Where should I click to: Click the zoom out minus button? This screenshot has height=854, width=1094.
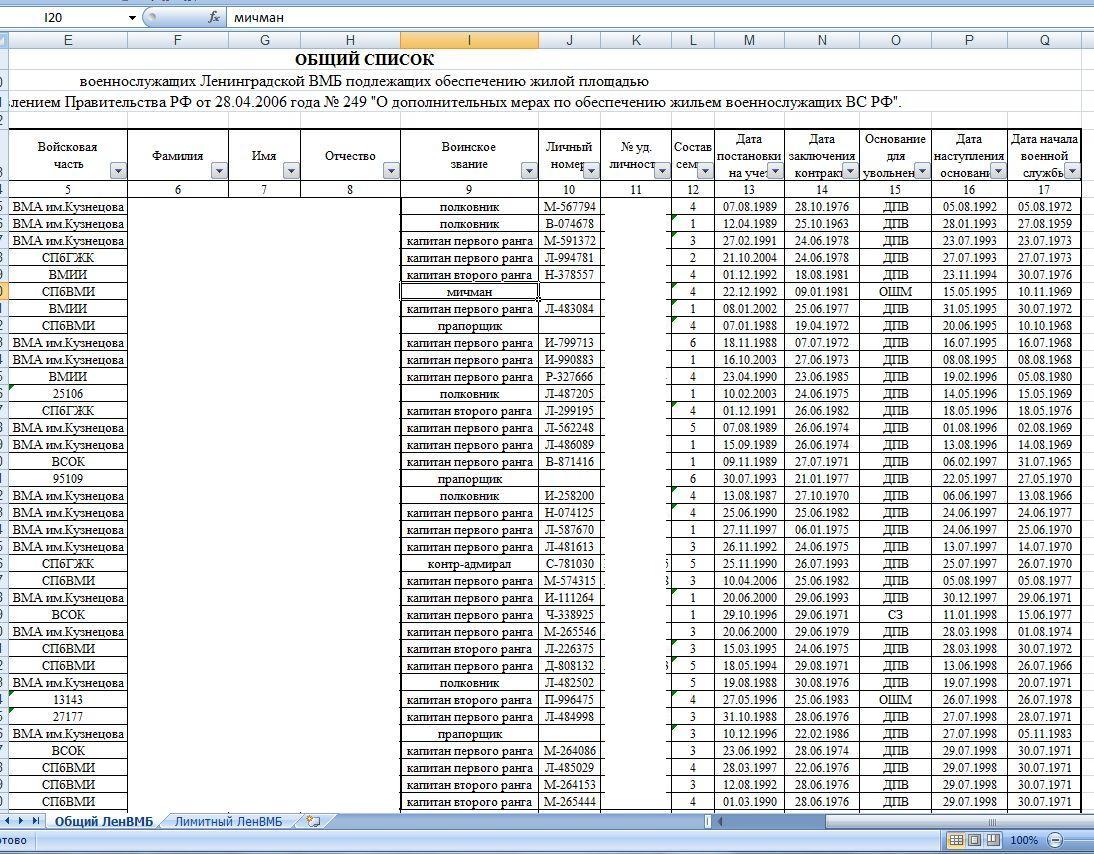[x=1055, y=840]
